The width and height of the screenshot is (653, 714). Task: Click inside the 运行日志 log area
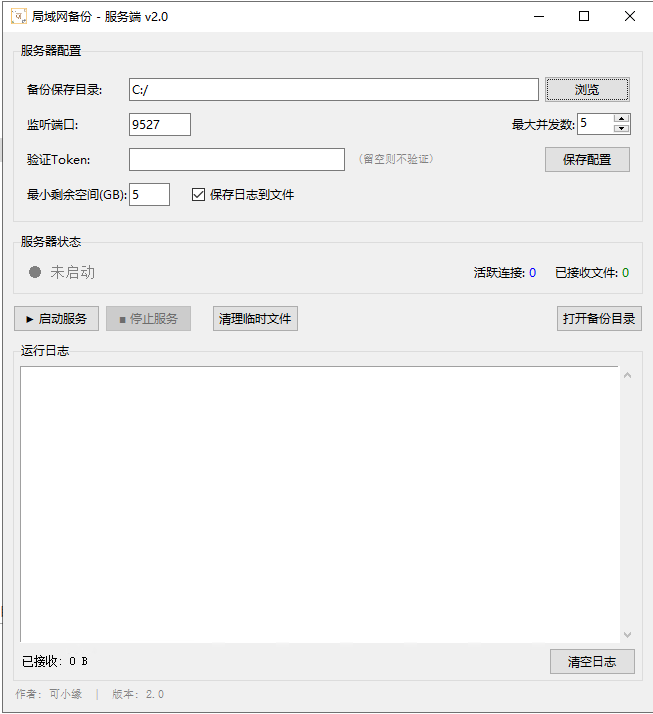[320, 504]
